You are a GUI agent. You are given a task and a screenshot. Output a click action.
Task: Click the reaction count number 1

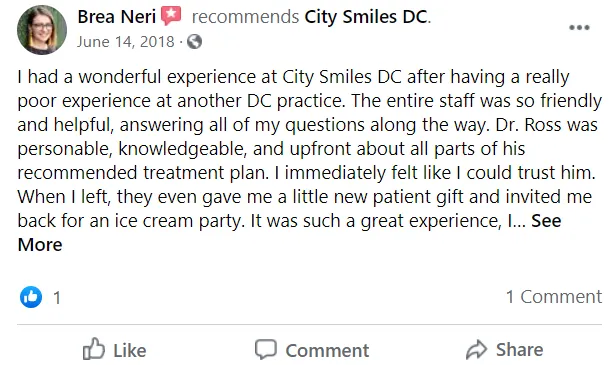click(x=57, y=298)
